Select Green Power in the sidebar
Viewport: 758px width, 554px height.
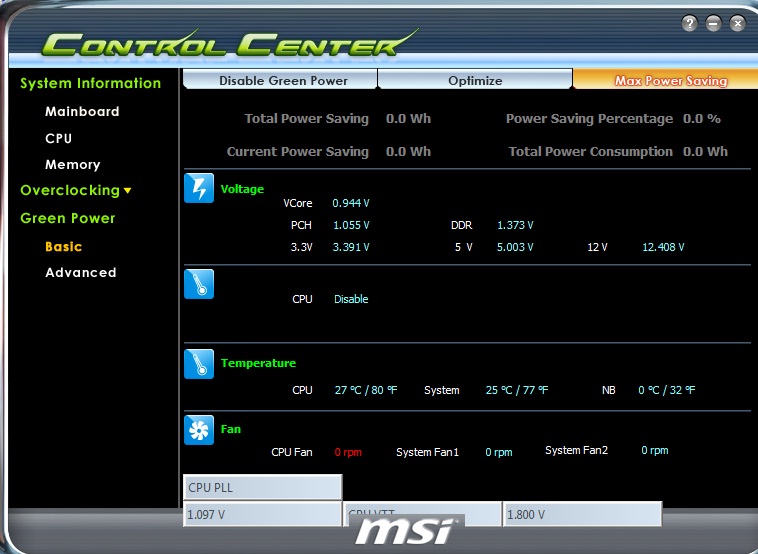[x=68, y=218]
